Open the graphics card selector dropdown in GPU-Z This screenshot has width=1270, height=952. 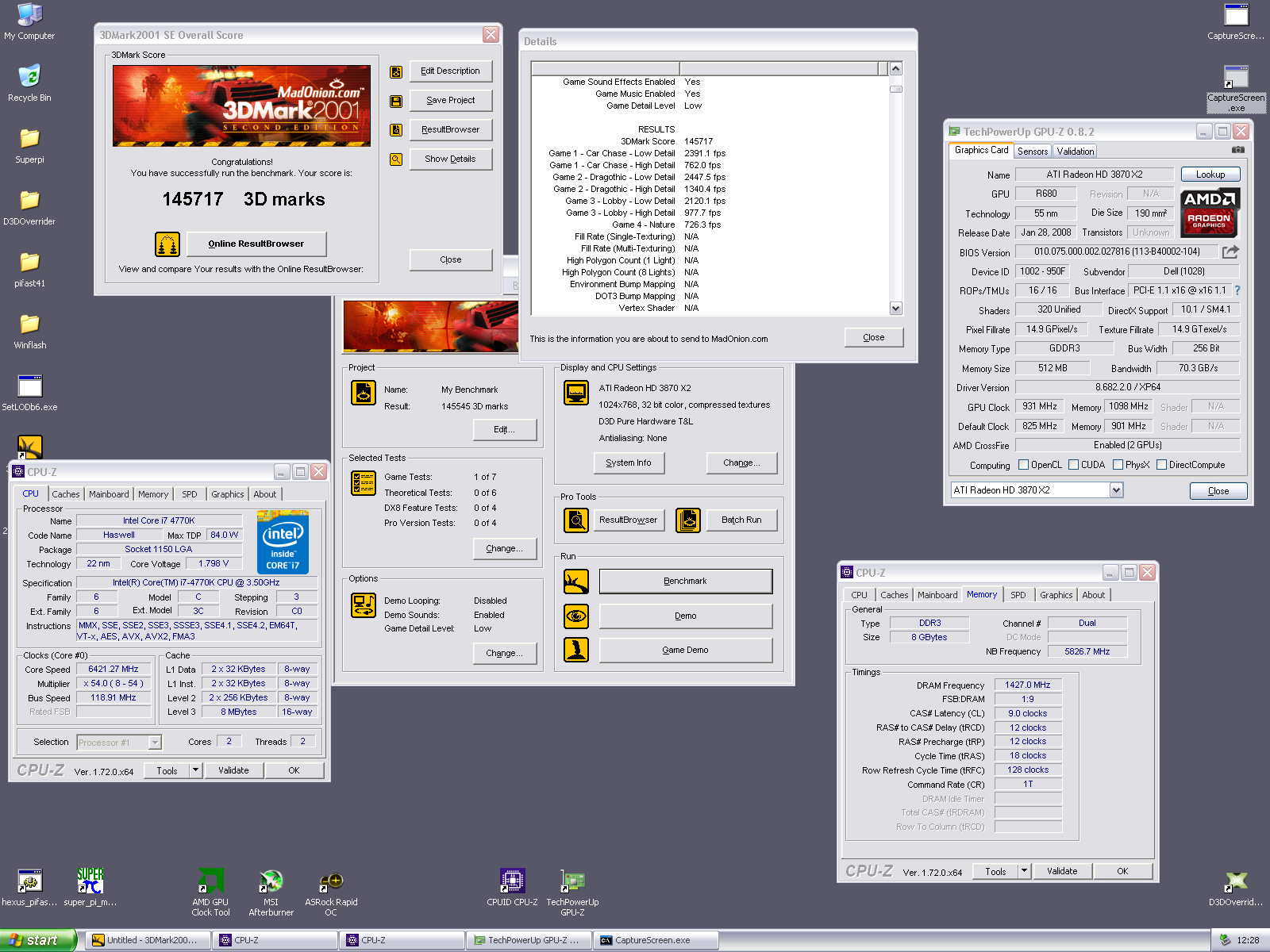1116,490
